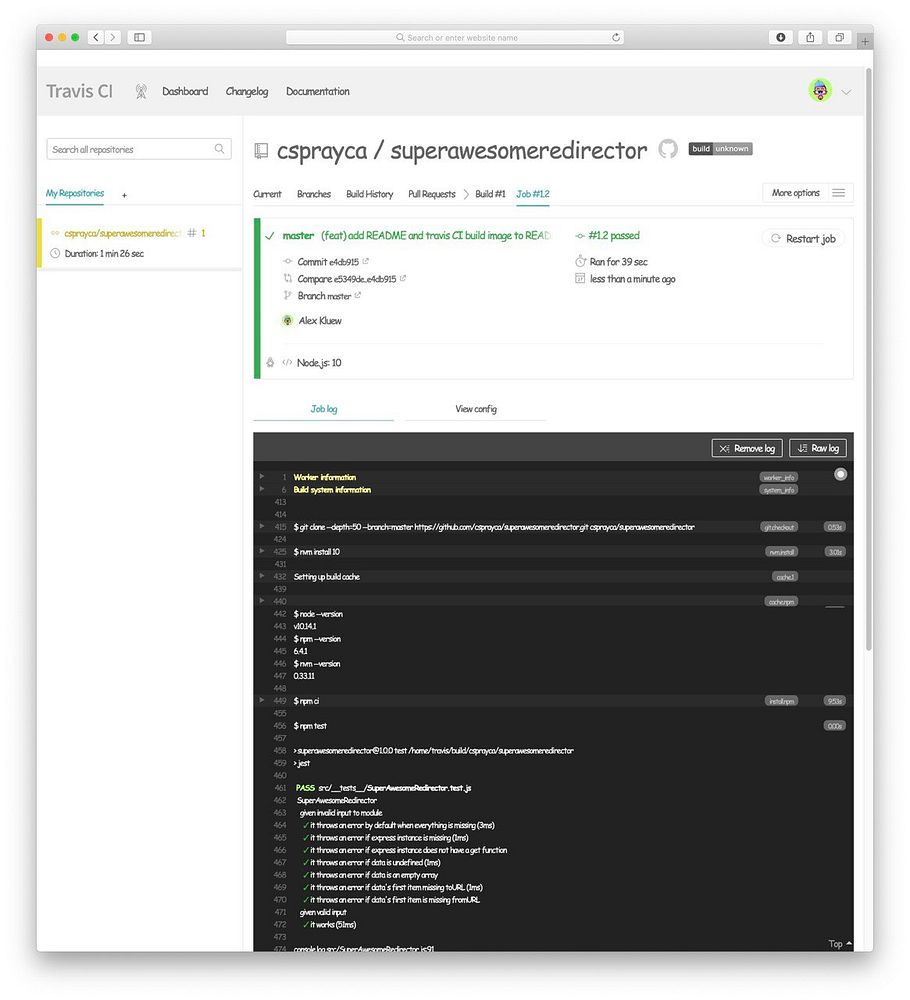Viewport: 910px width, 1000px height.
Task: Click the sidebar build number # 1
Action: tap(196, 233)
